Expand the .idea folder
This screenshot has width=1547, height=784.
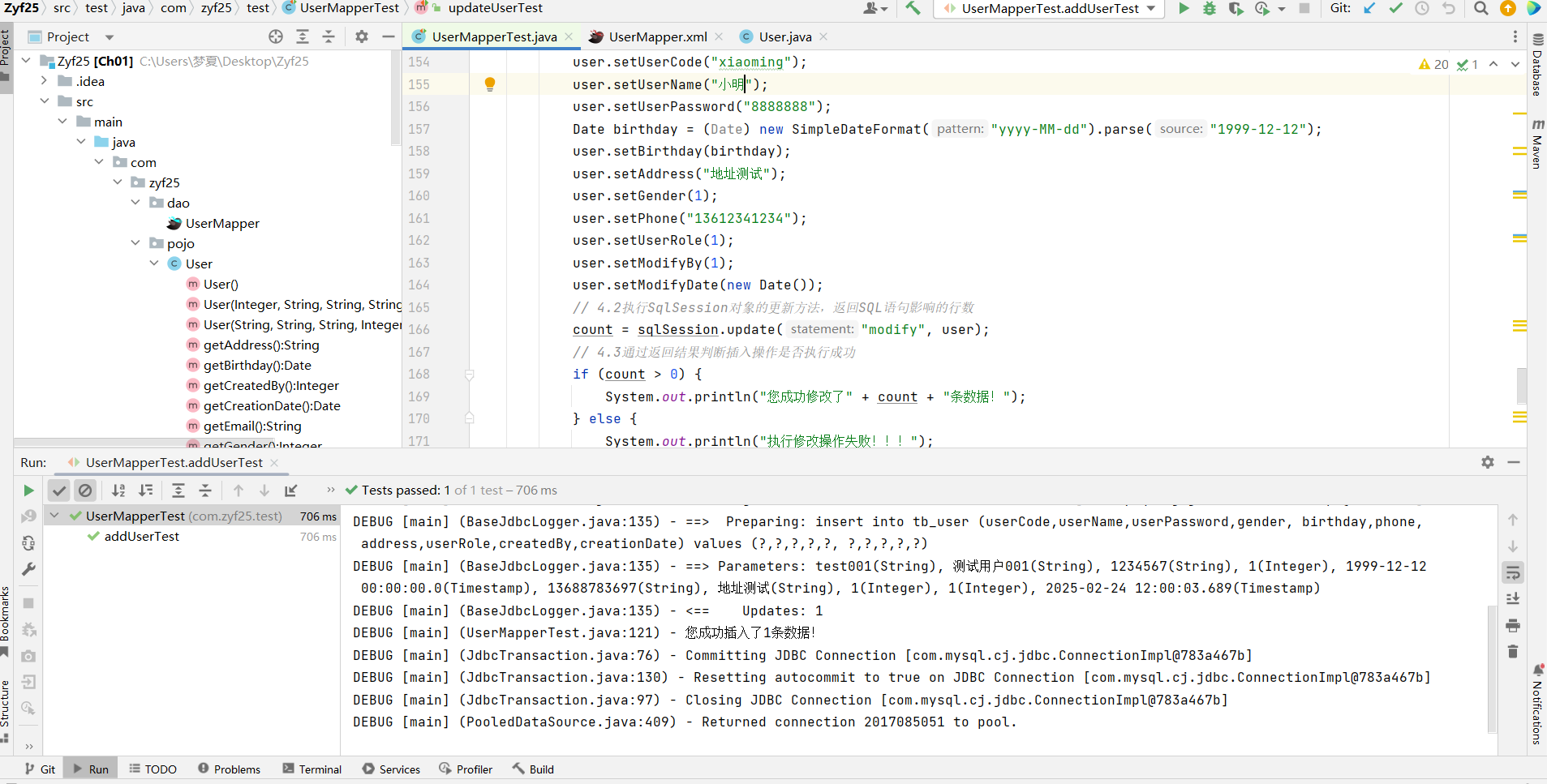coord(45,81)
